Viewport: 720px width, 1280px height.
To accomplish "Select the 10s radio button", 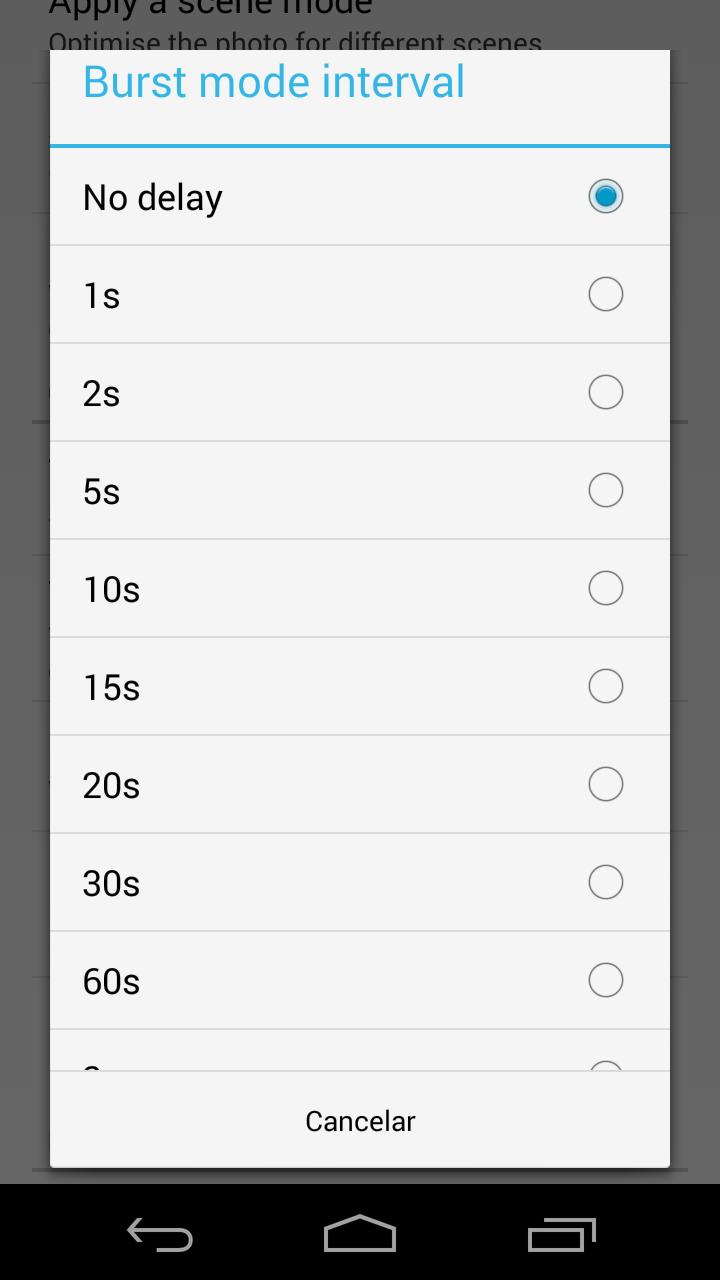I will pos(605,588).
